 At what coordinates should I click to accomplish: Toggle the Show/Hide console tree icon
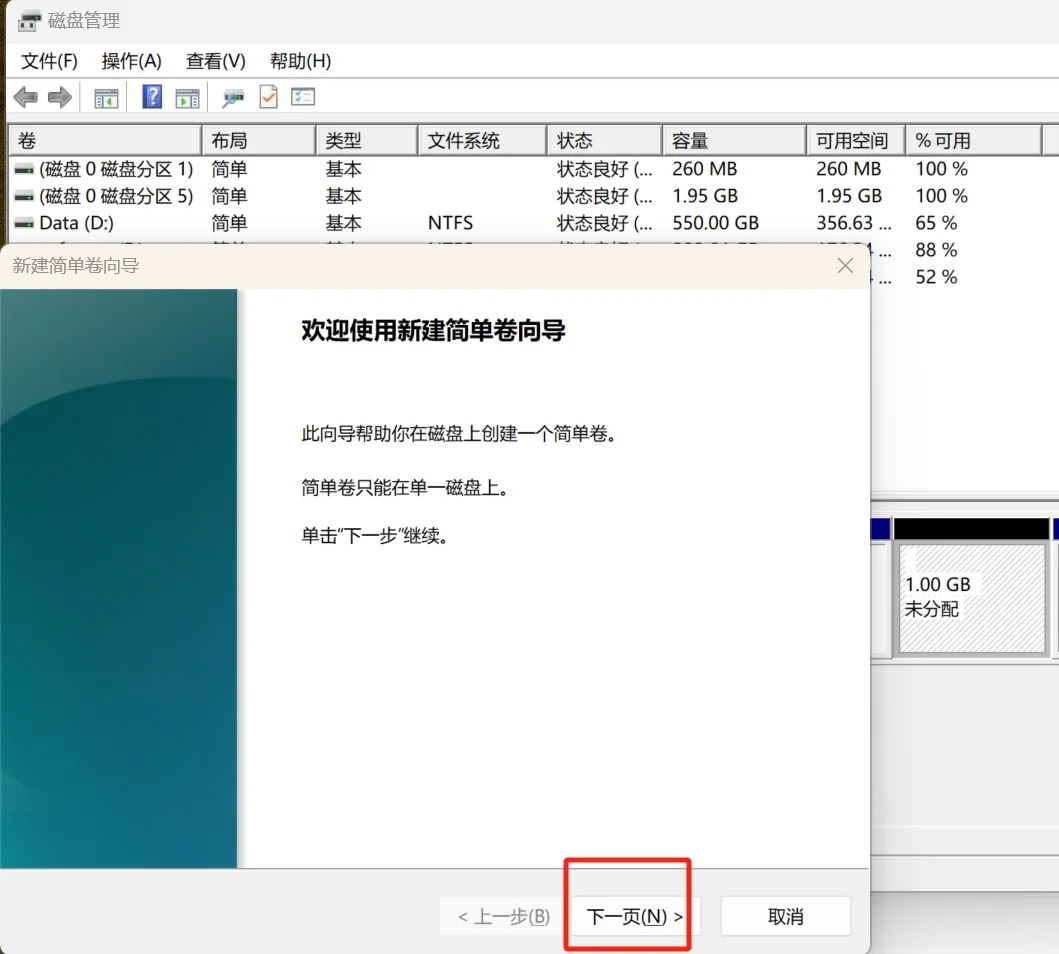(x=106, y=99)
